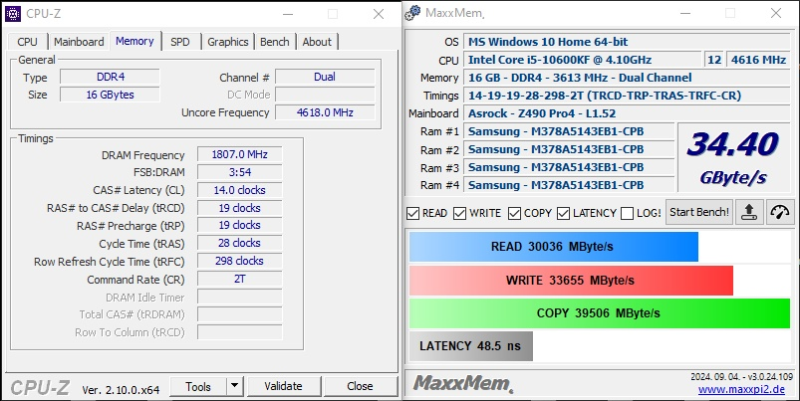Click the DRAM Frequency field 1807.0 MHz
Image resolution: width=800 pixels, height=401 pixels.
coord(239,154)
